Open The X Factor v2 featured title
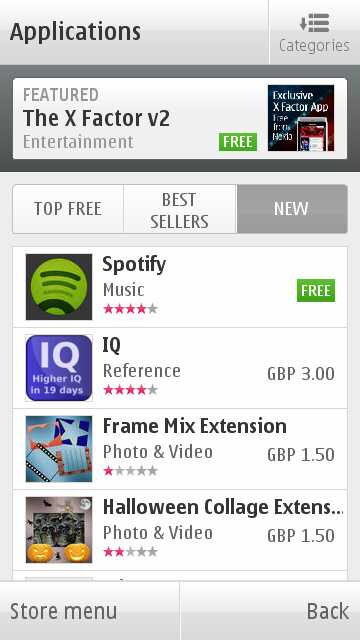The width and height of the screenshot is (360, 640). coord(96,118)
